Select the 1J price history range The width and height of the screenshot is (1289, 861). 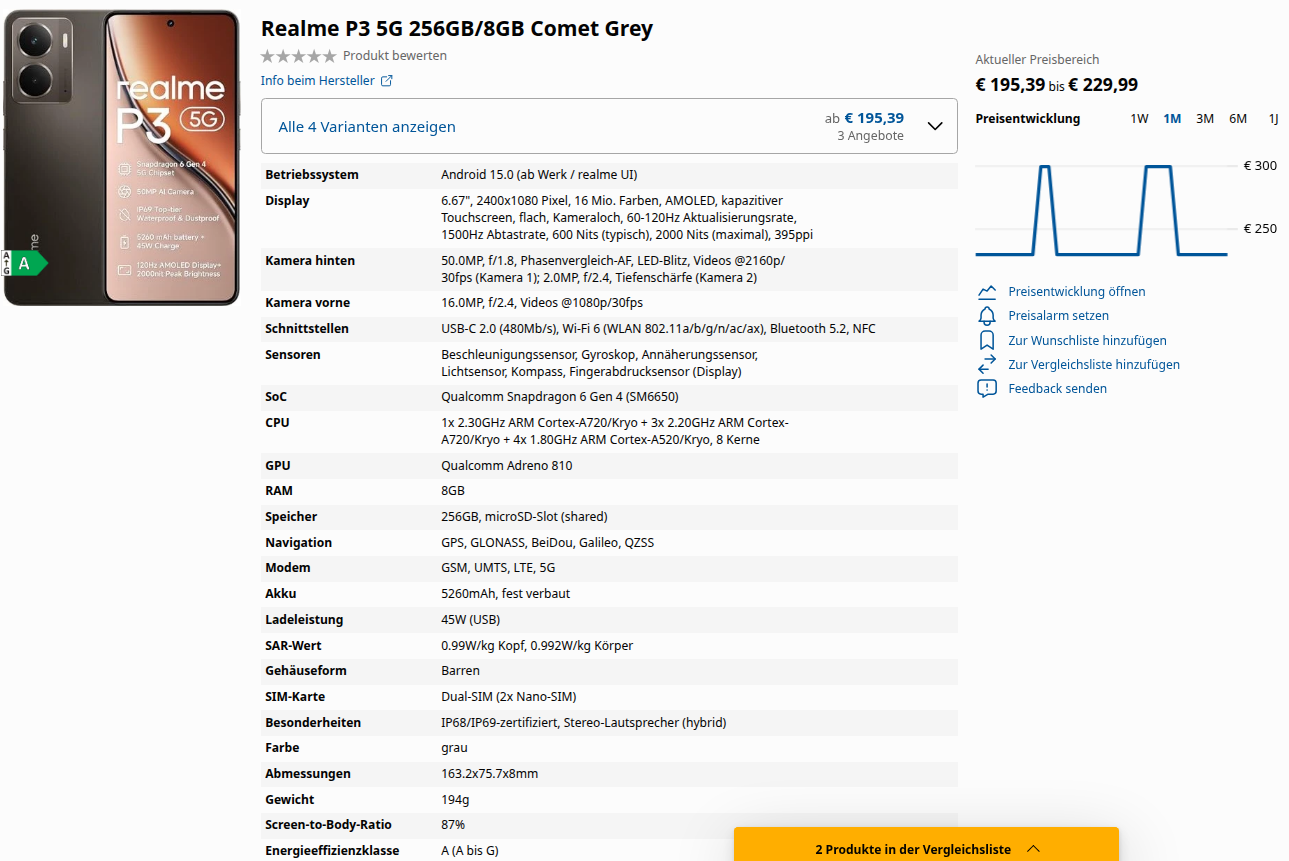pyautogui.click(x=1274, y=119)
